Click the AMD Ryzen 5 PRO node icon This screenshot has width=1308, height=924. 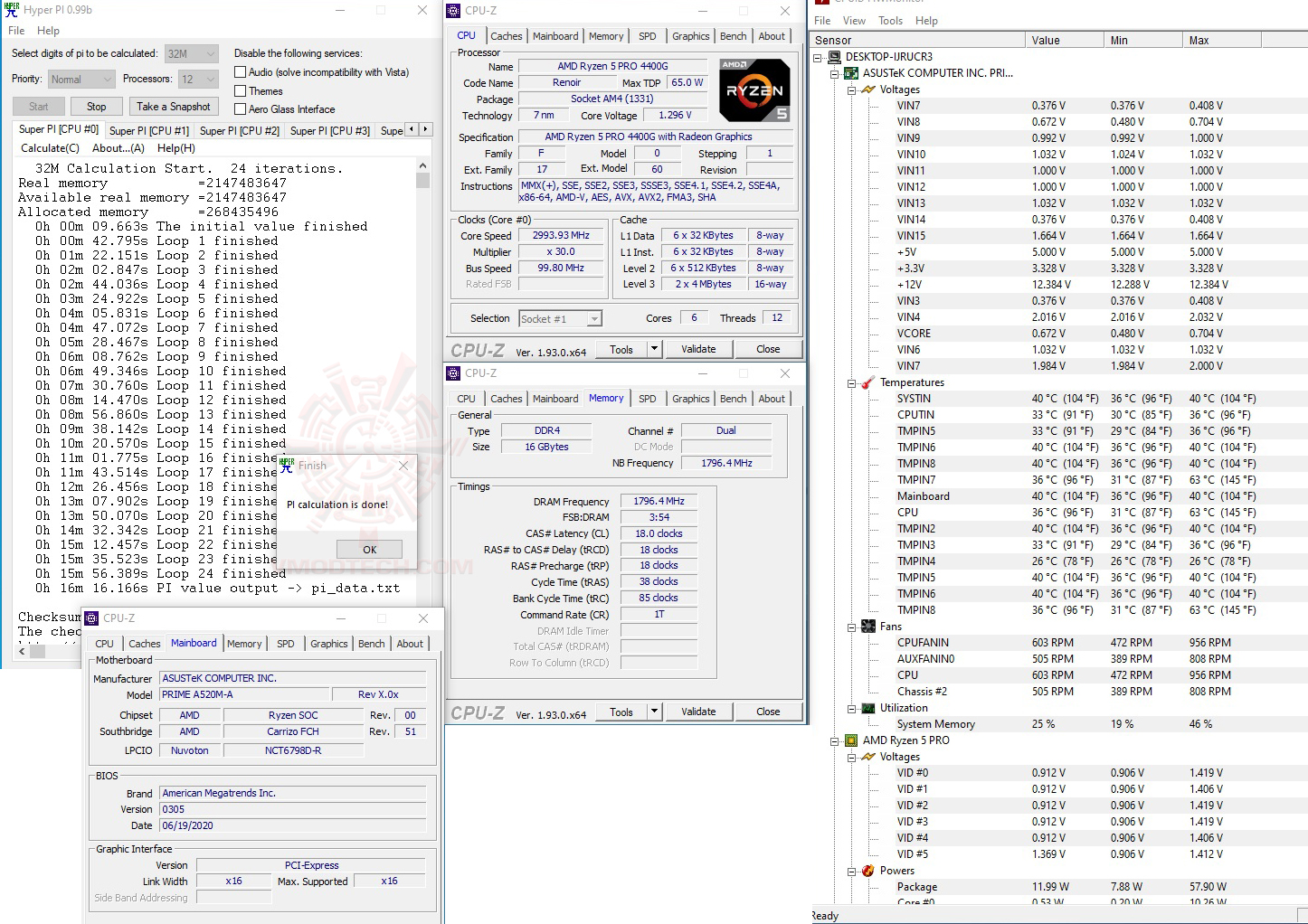[x=851, y=740]
